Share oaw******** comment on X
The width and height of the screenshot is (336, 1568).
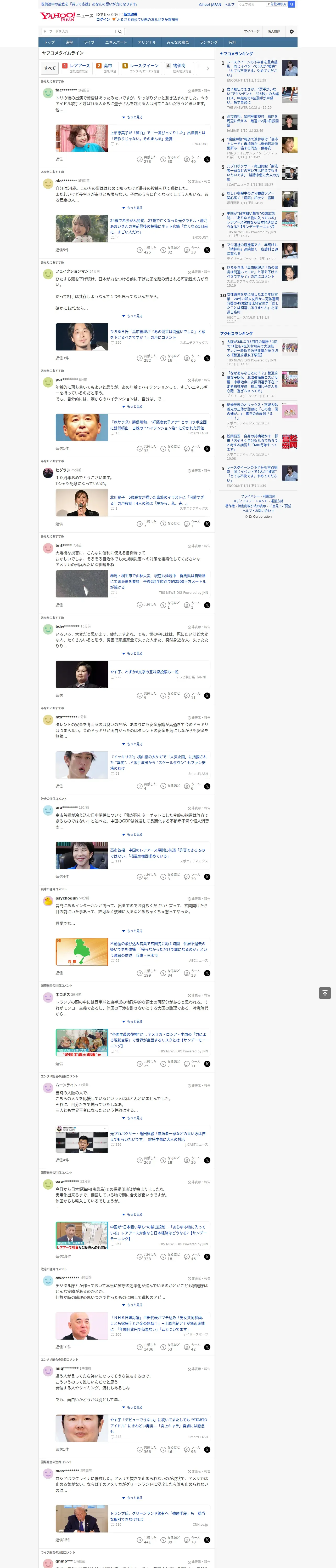[x=207, y=1257]
